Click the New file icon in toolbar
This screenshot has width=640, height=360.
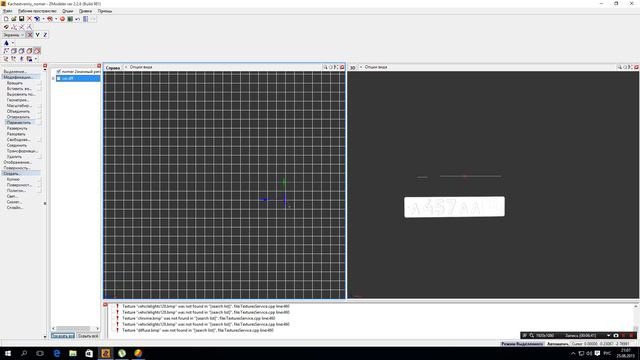point(6,19)
